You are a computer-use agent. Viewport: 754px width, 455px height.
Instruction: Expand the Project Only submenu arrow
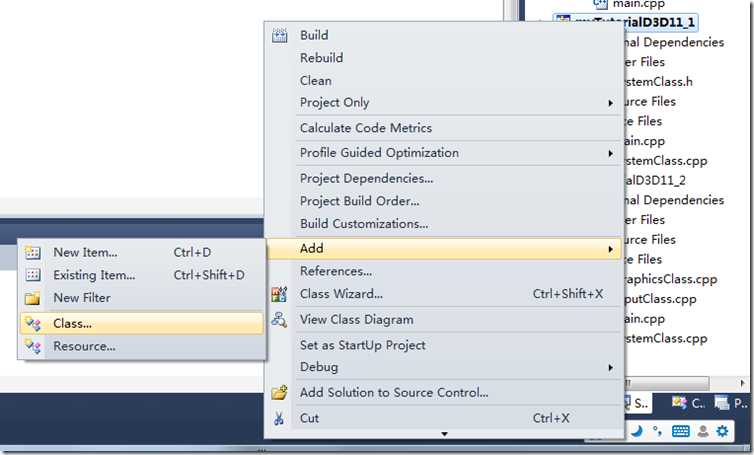point(610,103)
